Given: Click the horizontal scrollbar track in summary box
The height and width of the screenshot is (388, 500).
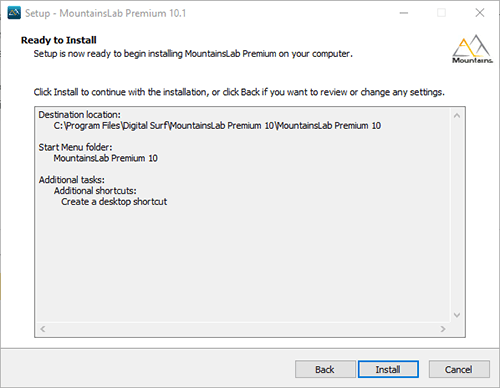Looking at the screenshot, I should pyautogui.click(x=243, y=329).
